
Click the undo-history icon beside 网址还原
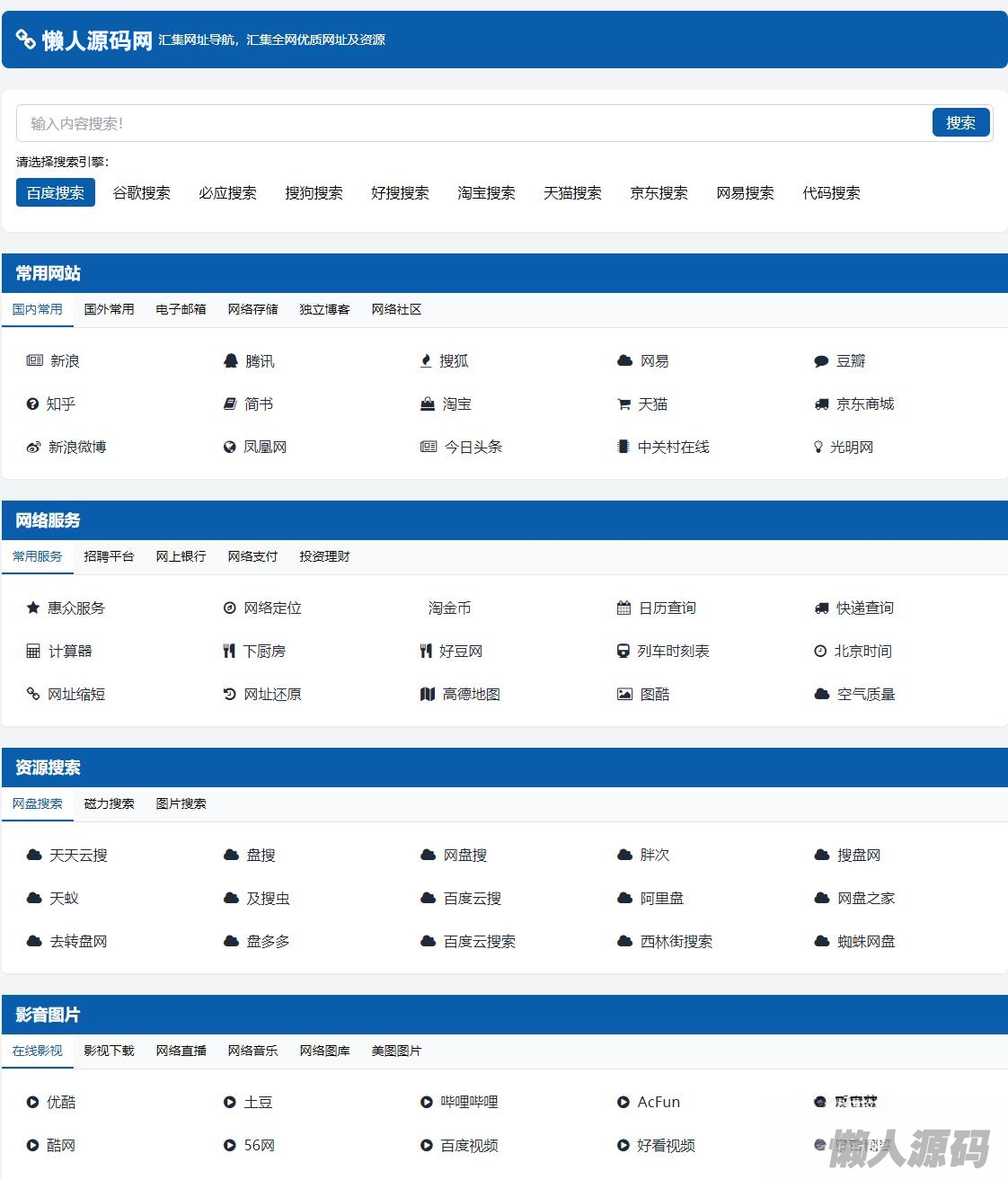229,694
